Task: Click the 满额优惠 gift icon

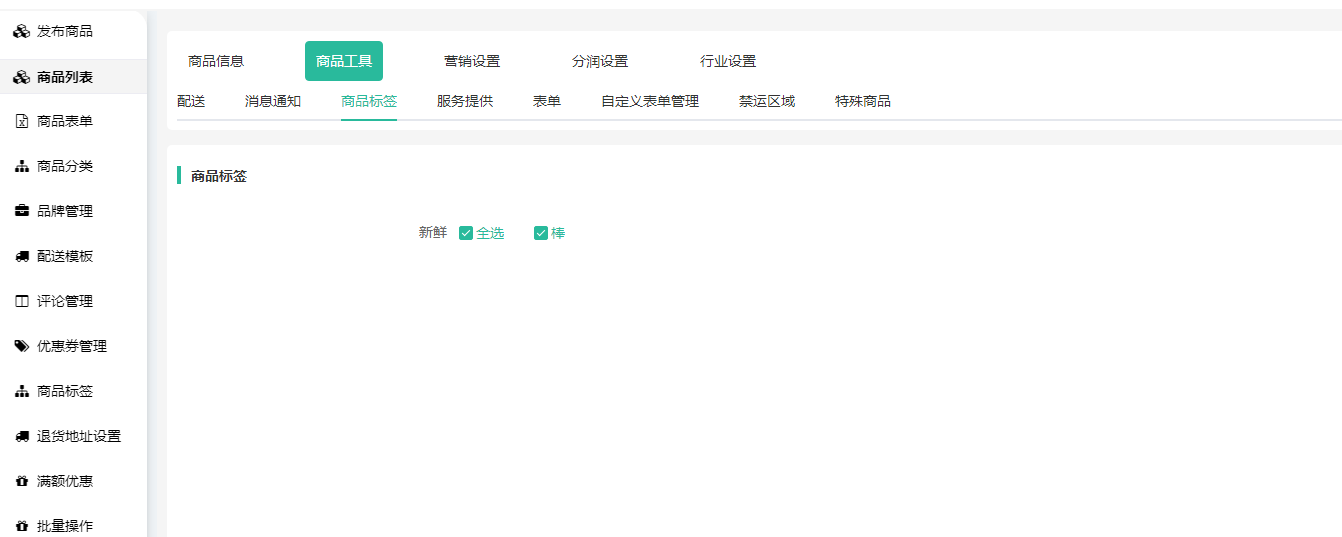Action: tap(21, 481)
